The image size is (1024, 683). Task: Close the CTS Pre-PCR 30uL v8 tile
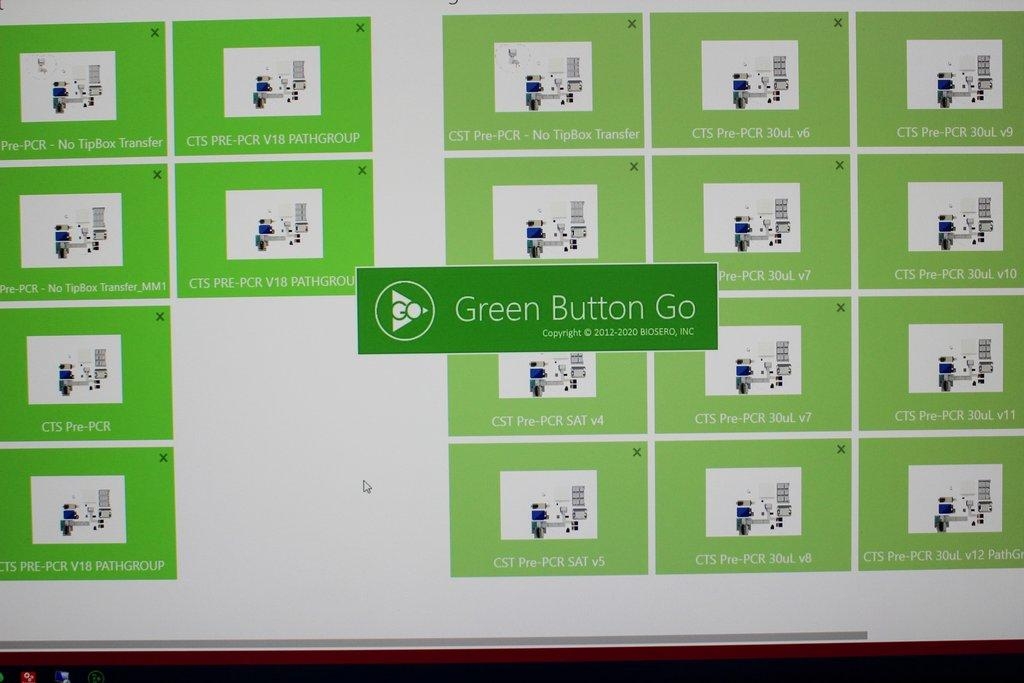(x=841, y=449)
